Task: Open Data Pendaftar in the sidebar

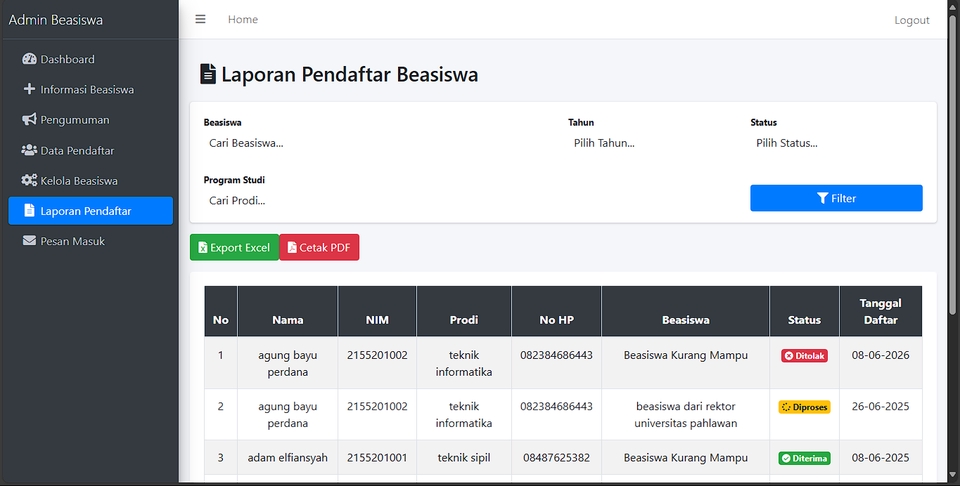Action: [x=77, y=150]
